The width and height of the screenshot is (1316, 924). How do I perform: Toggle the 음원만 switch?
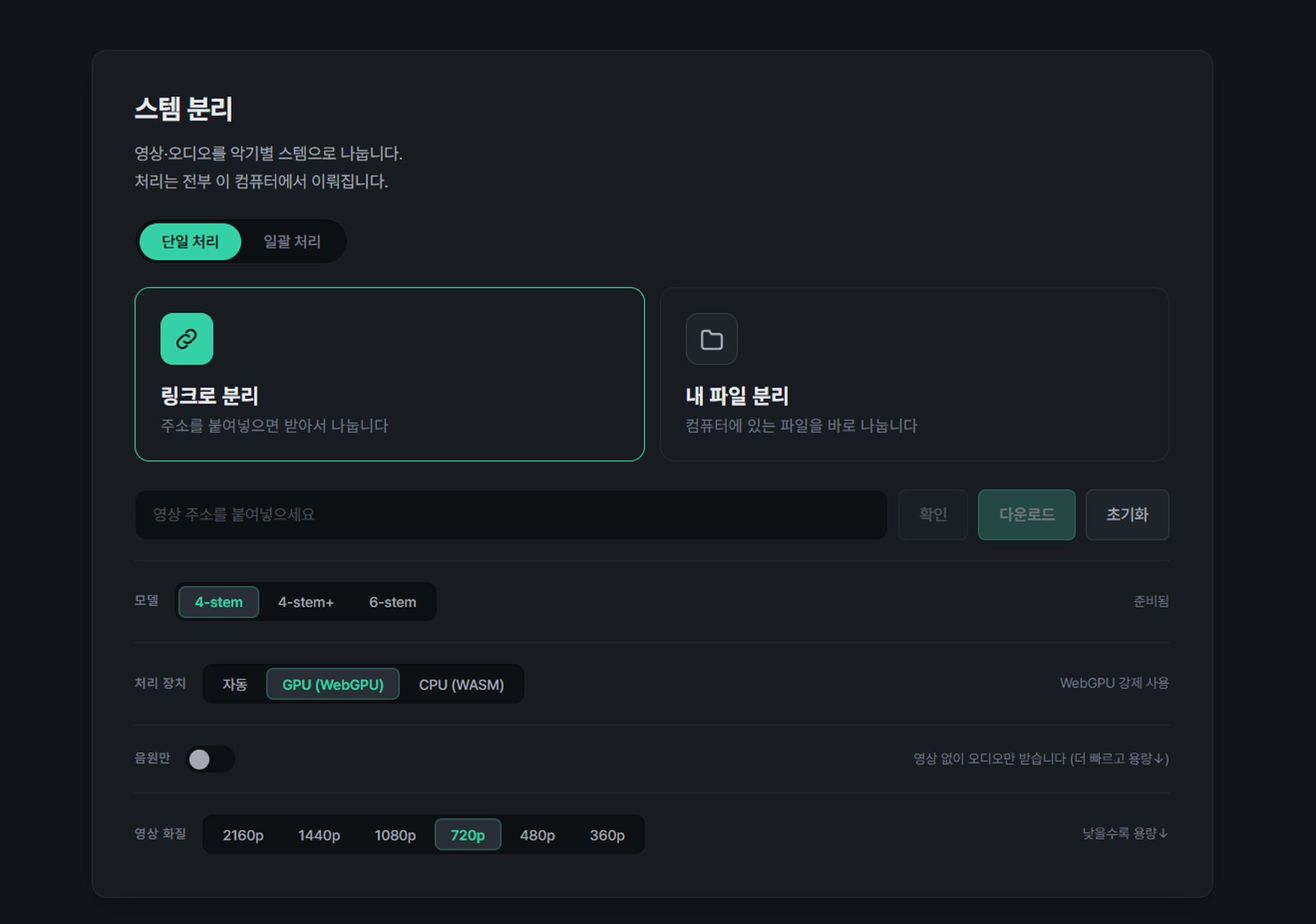pos(211,759)
